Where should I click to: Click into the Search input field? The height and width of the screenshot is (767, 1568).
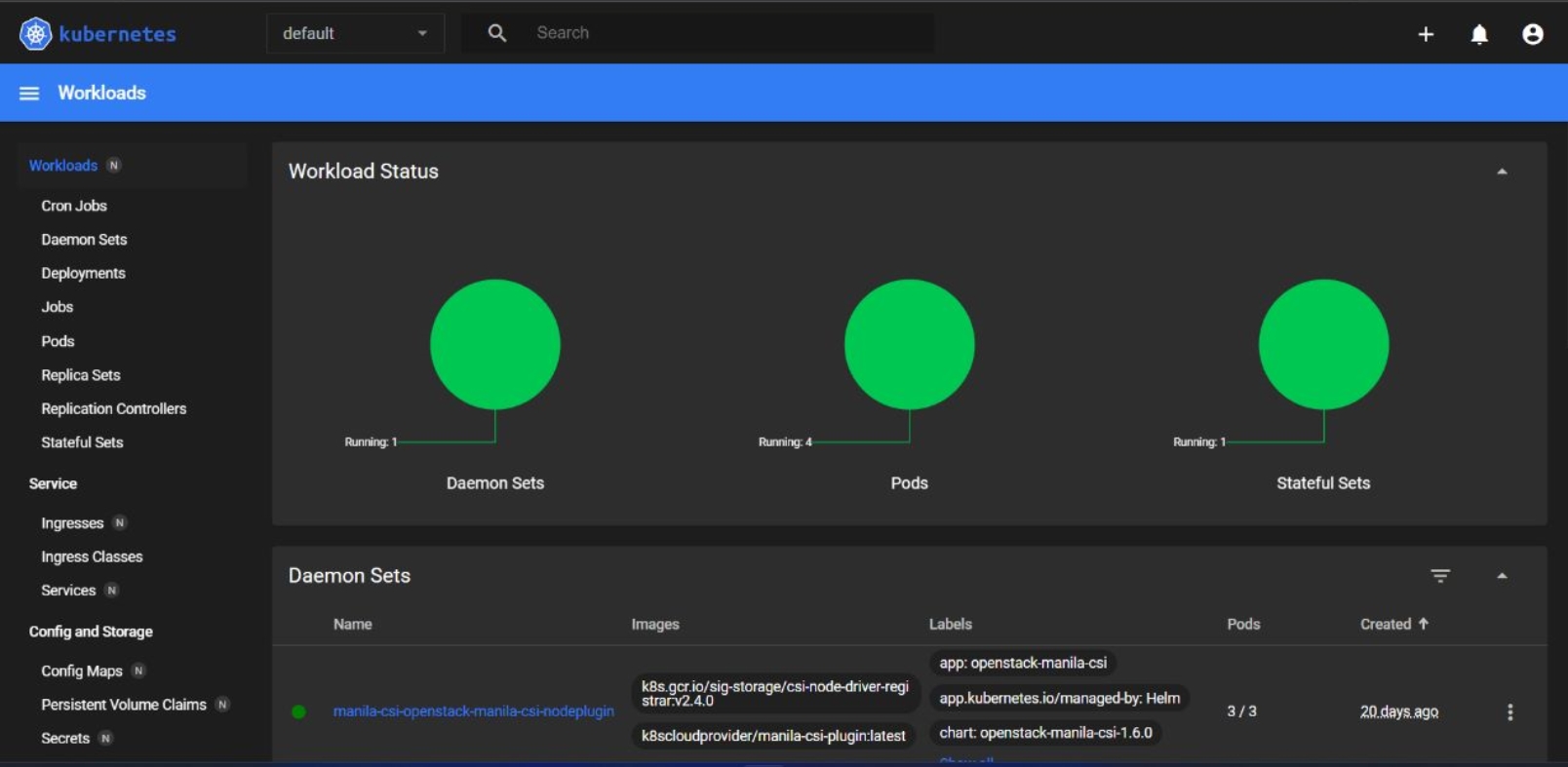(x=722, y=33)
